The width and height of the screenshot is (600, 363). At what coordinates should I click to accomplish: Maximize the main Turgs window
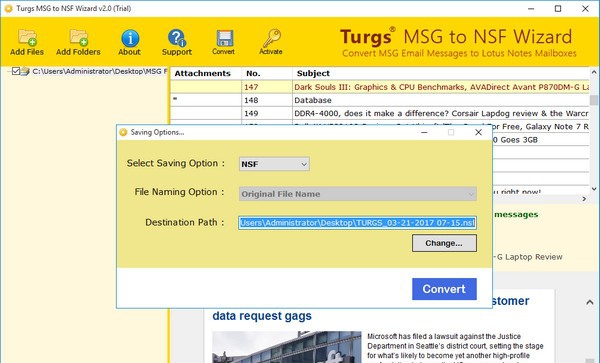coord(558,8)
